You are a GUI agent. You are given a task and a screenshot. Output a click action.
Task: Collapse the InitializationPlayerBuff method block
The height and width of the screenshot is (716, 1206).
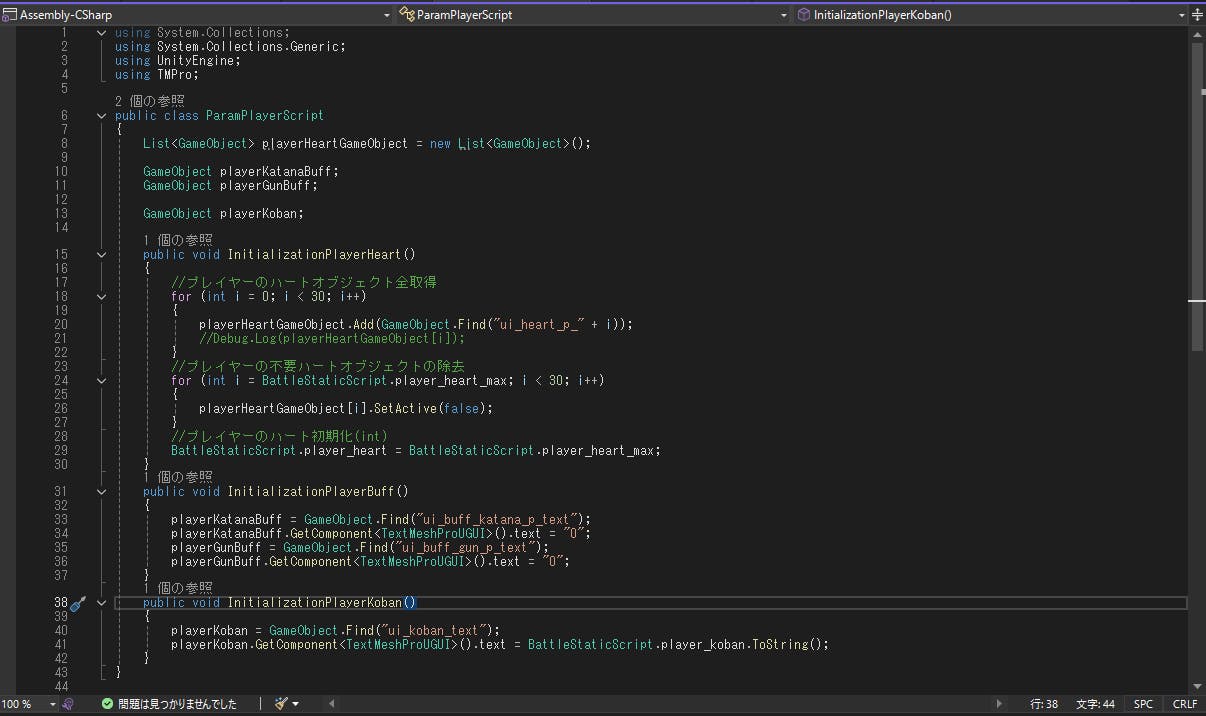[x=101, y=492]
